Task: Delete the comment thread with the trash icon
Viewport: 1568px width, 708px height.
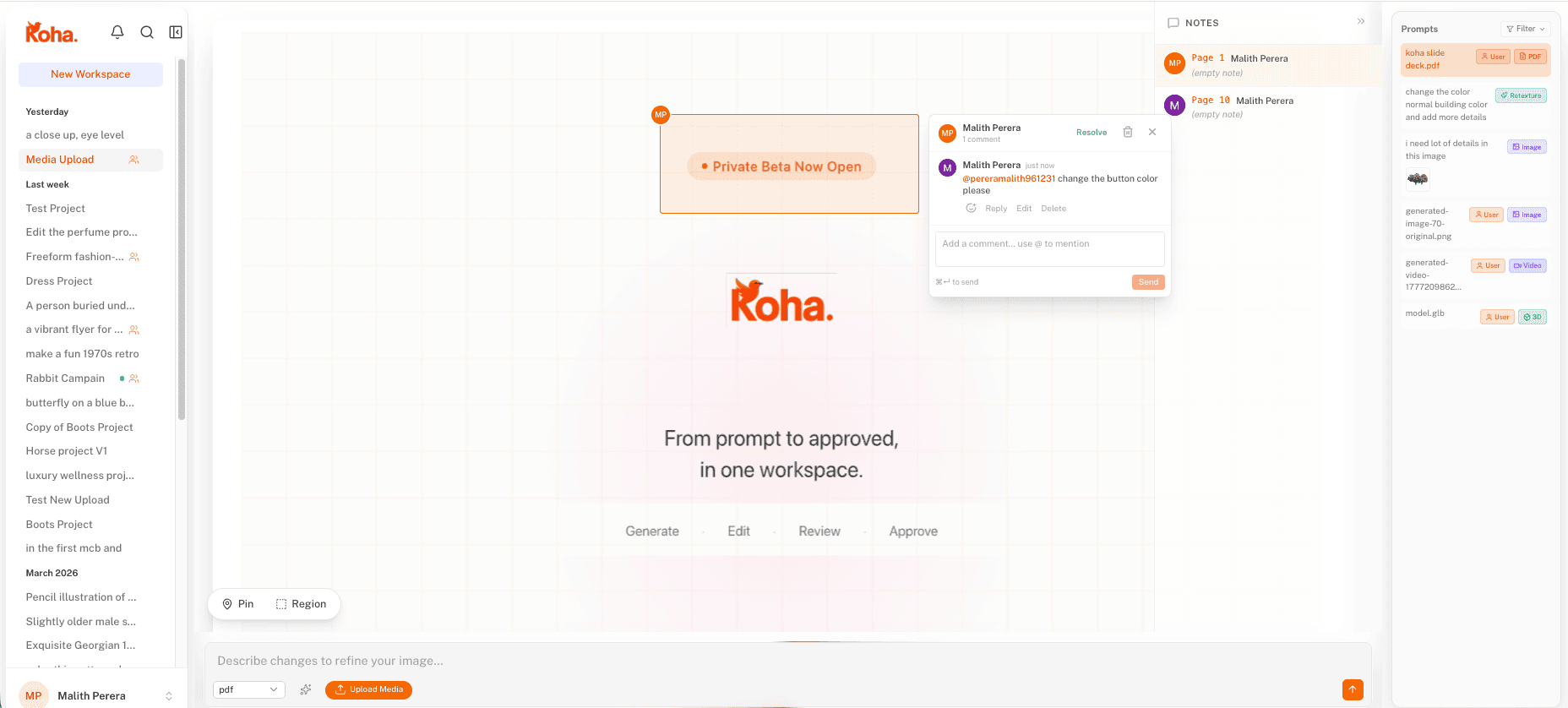Action: click(1128, 132)
